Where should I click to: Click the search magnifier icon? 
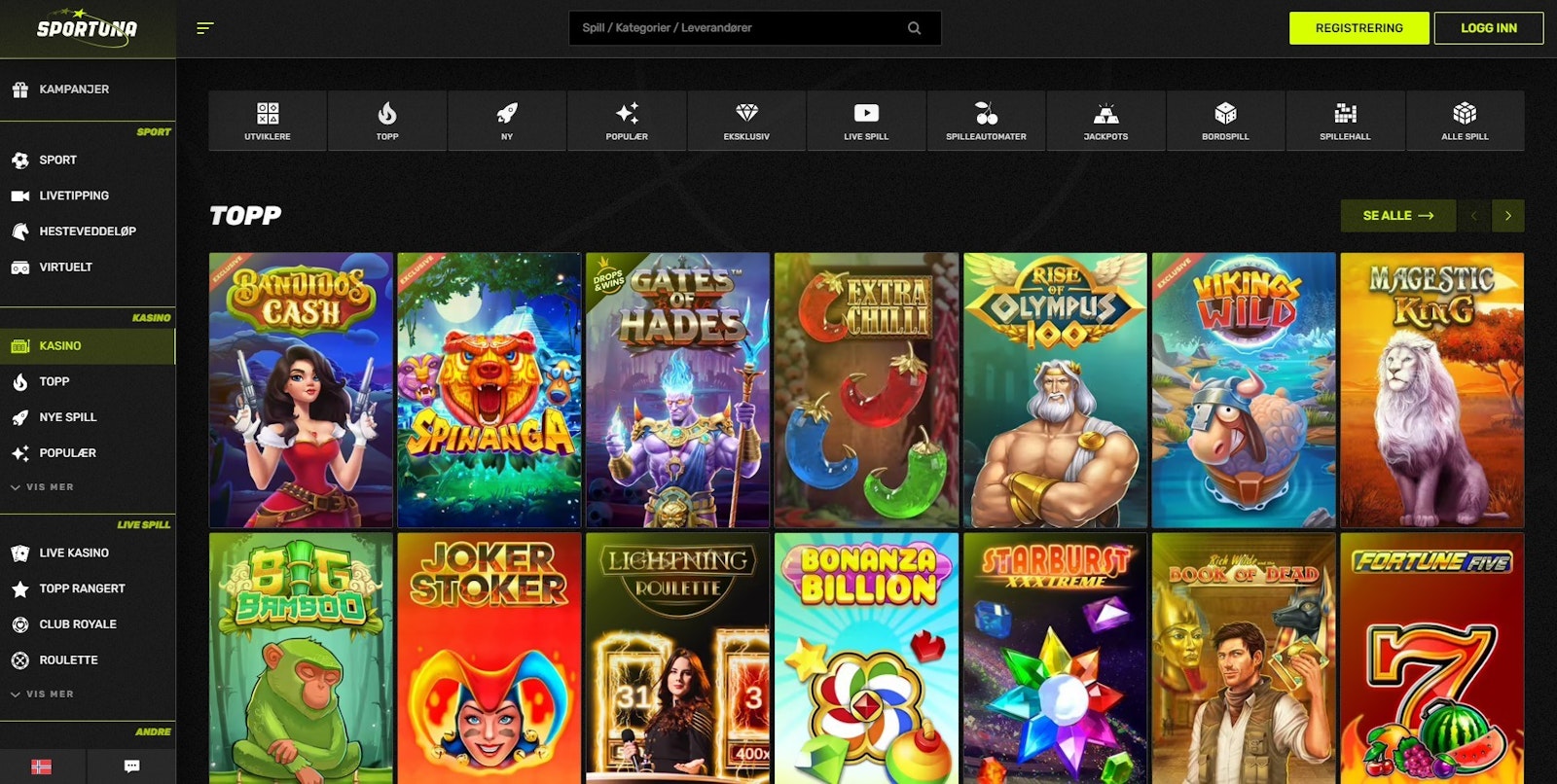(914, 28)
